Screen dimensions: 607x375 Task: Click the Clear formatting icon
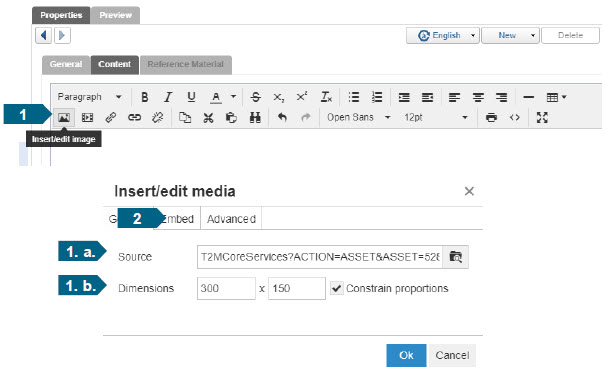point(326,97)
